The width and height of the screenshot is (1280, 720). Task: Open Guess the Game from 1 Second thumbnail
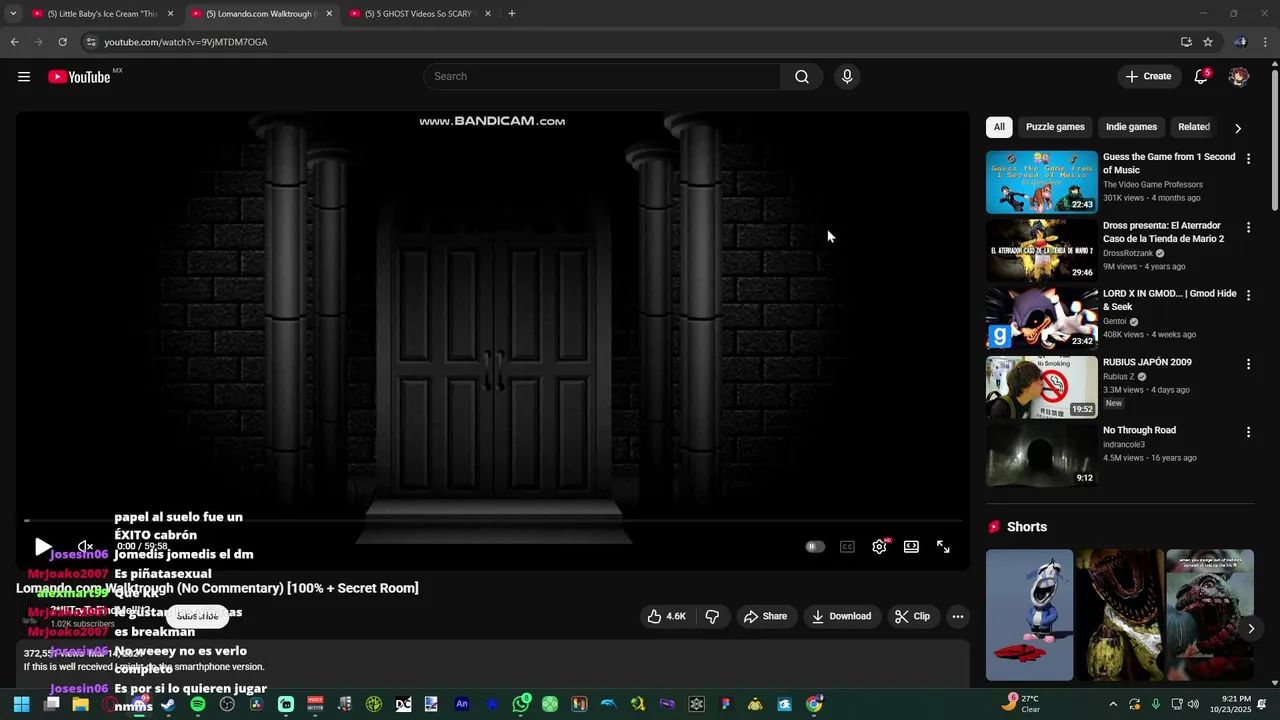pyautogui.click(x=1042, y=182)
